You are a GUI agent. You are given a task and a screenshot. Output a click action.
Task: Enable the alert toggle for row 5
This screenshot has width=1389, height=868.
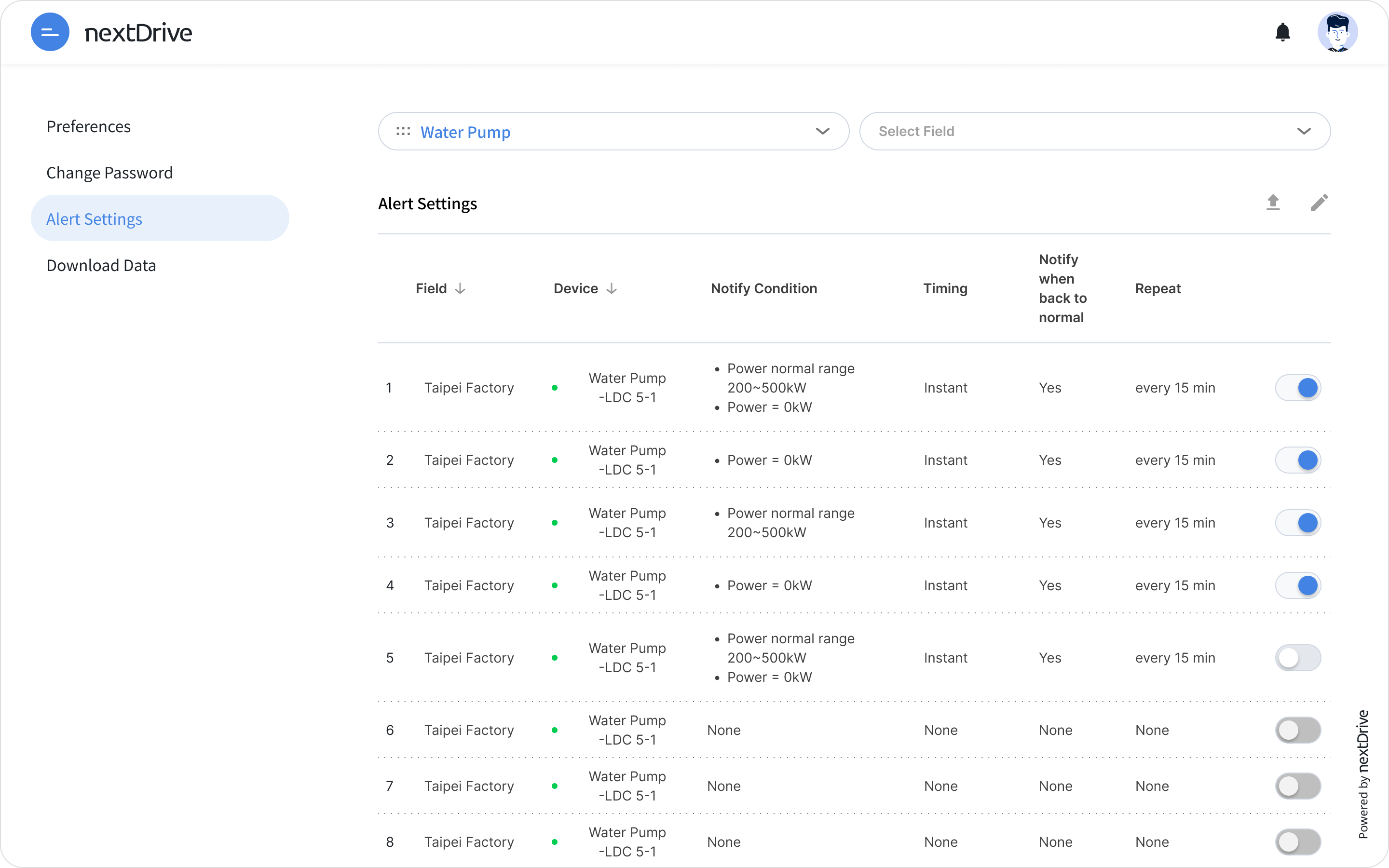(x=1298, y=658)
